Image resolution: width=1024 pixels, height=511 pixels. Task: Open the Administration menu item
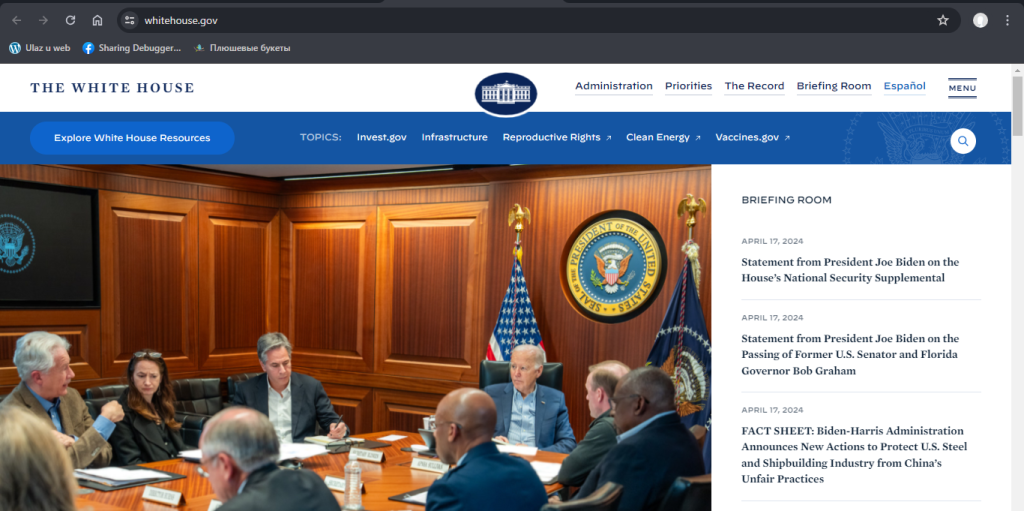tap(613, 86)
